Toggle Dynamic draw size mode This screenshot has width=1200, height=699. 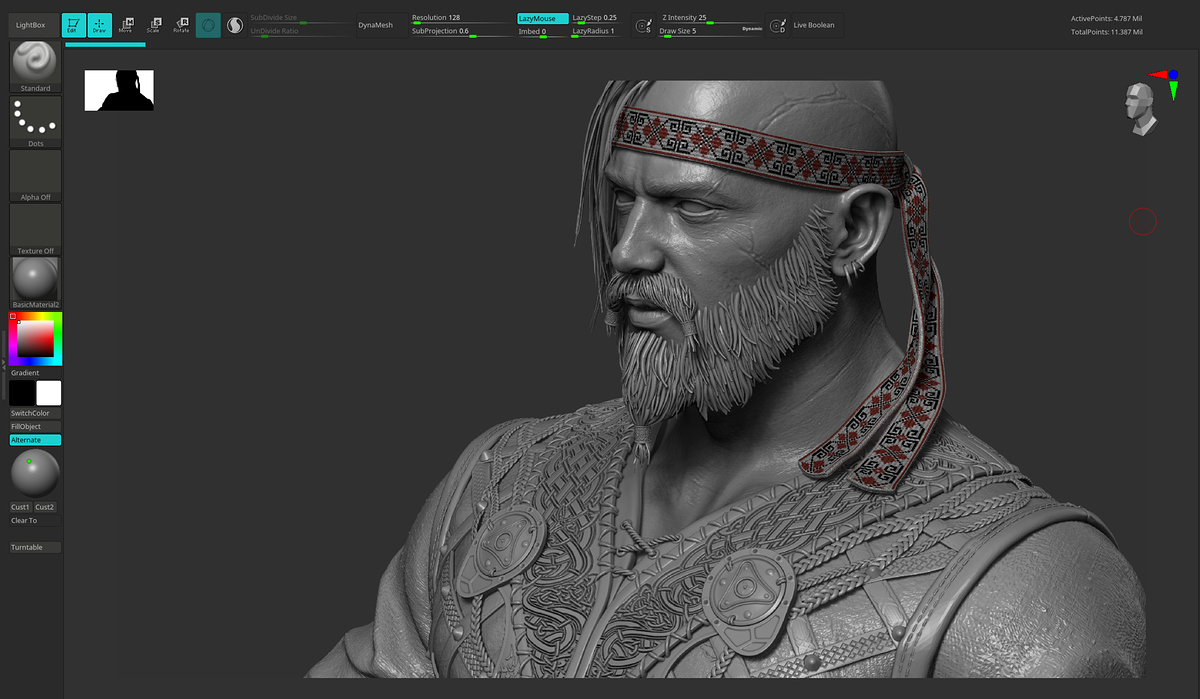pyautogui.click(x=752, y=29)
